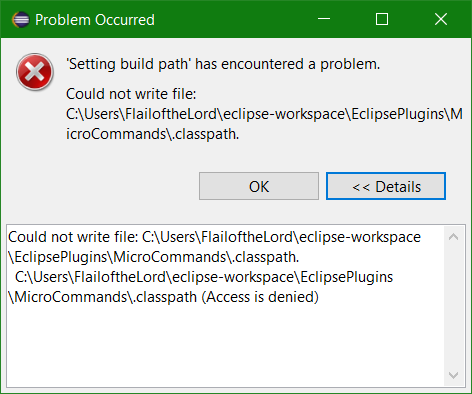This screenshot has height=394, width=472.
Task: Click indented third line of details text
Action: [x=204, y=277]
